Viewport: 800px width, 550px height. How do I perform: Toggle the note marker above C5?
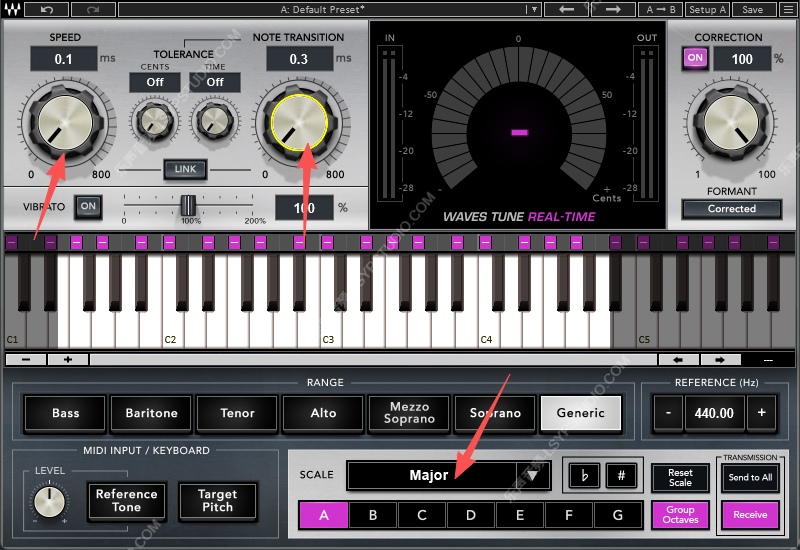coord(643,242)
